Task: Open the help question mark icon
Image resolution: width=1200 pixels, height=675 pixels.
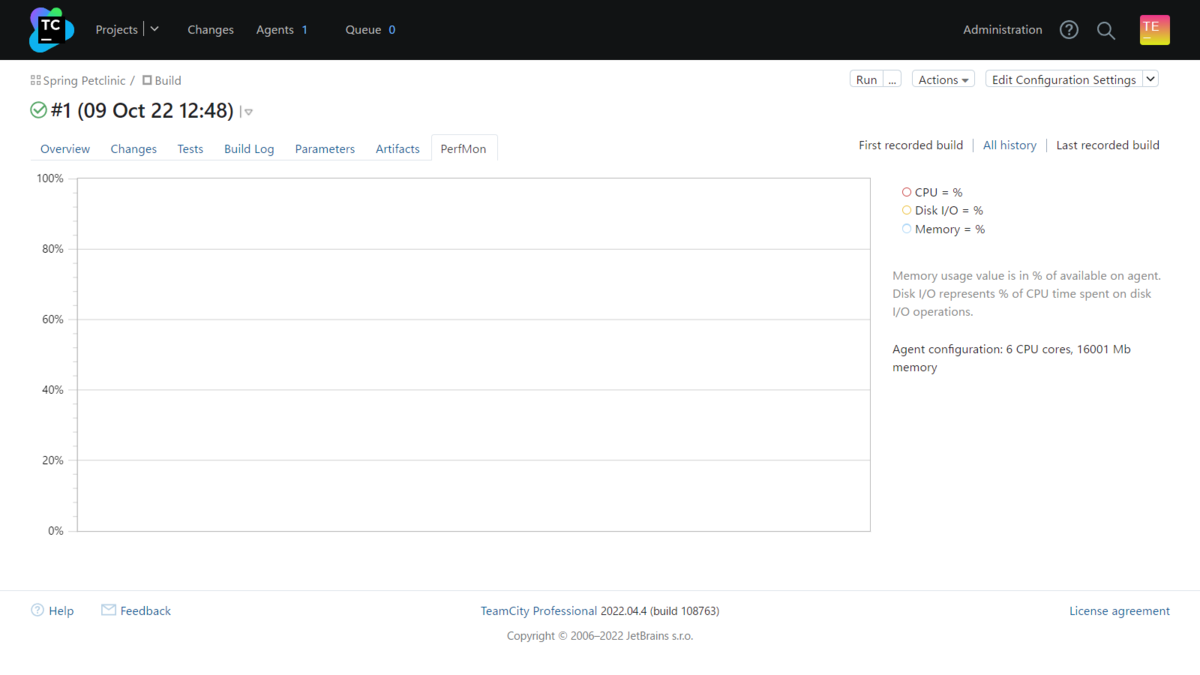Action: (x=1069, y=30)
